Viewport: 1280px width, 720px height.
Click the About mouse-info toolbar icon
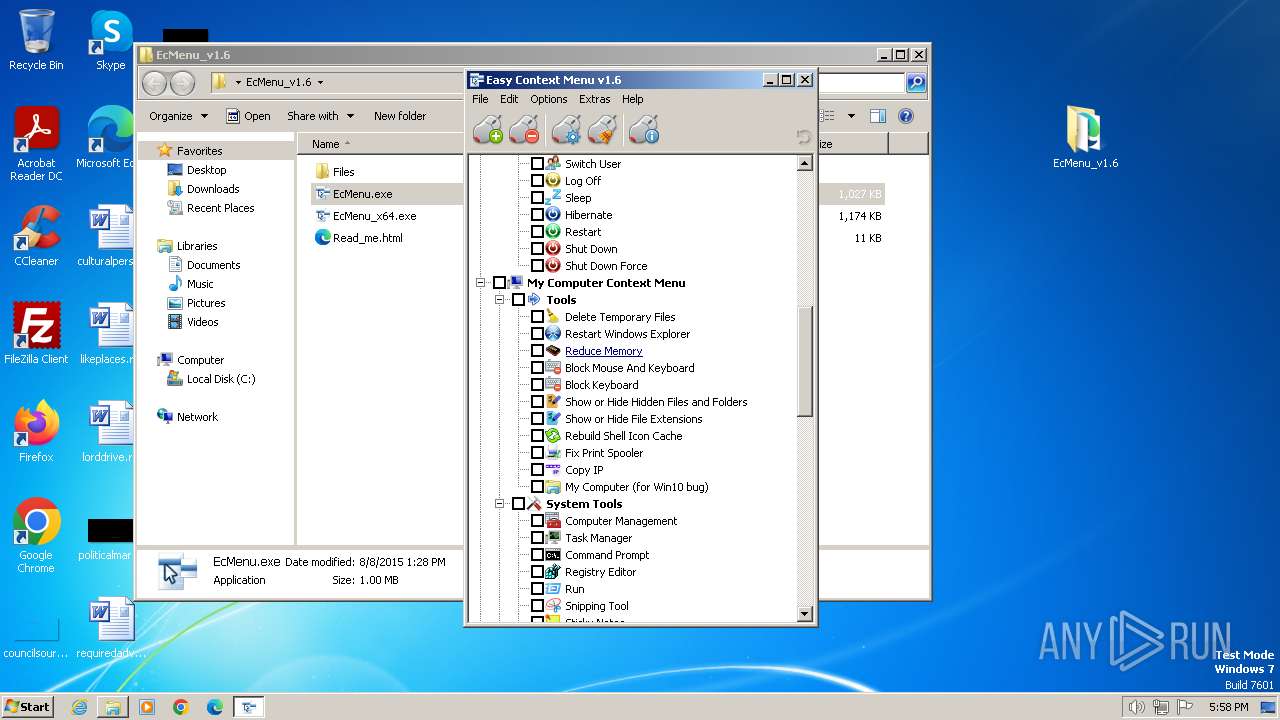pos(644,130)
